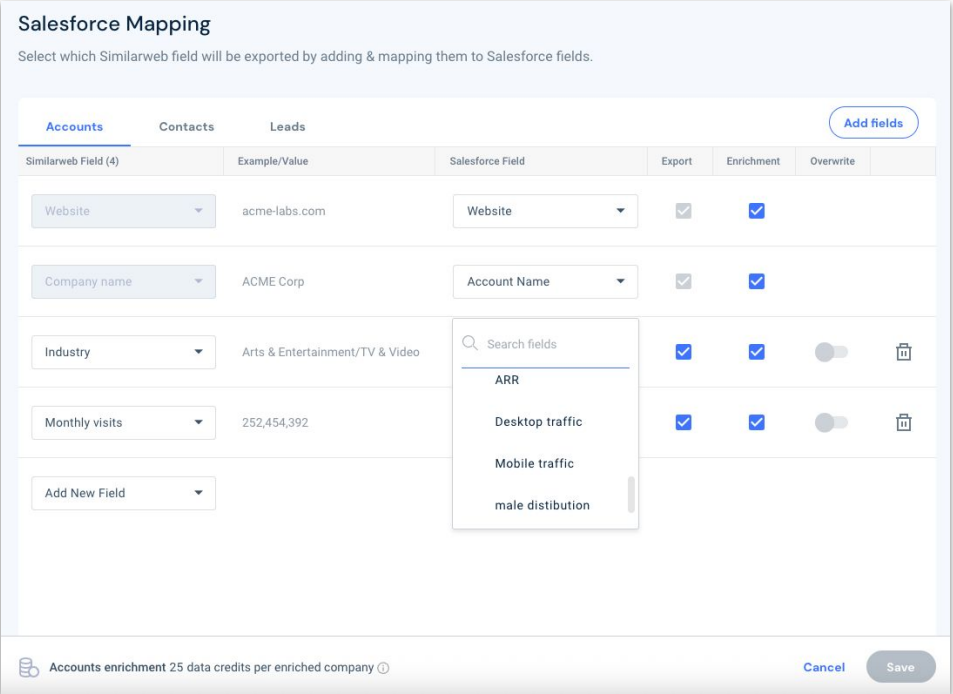Click the Save button

tap(900, 667)
